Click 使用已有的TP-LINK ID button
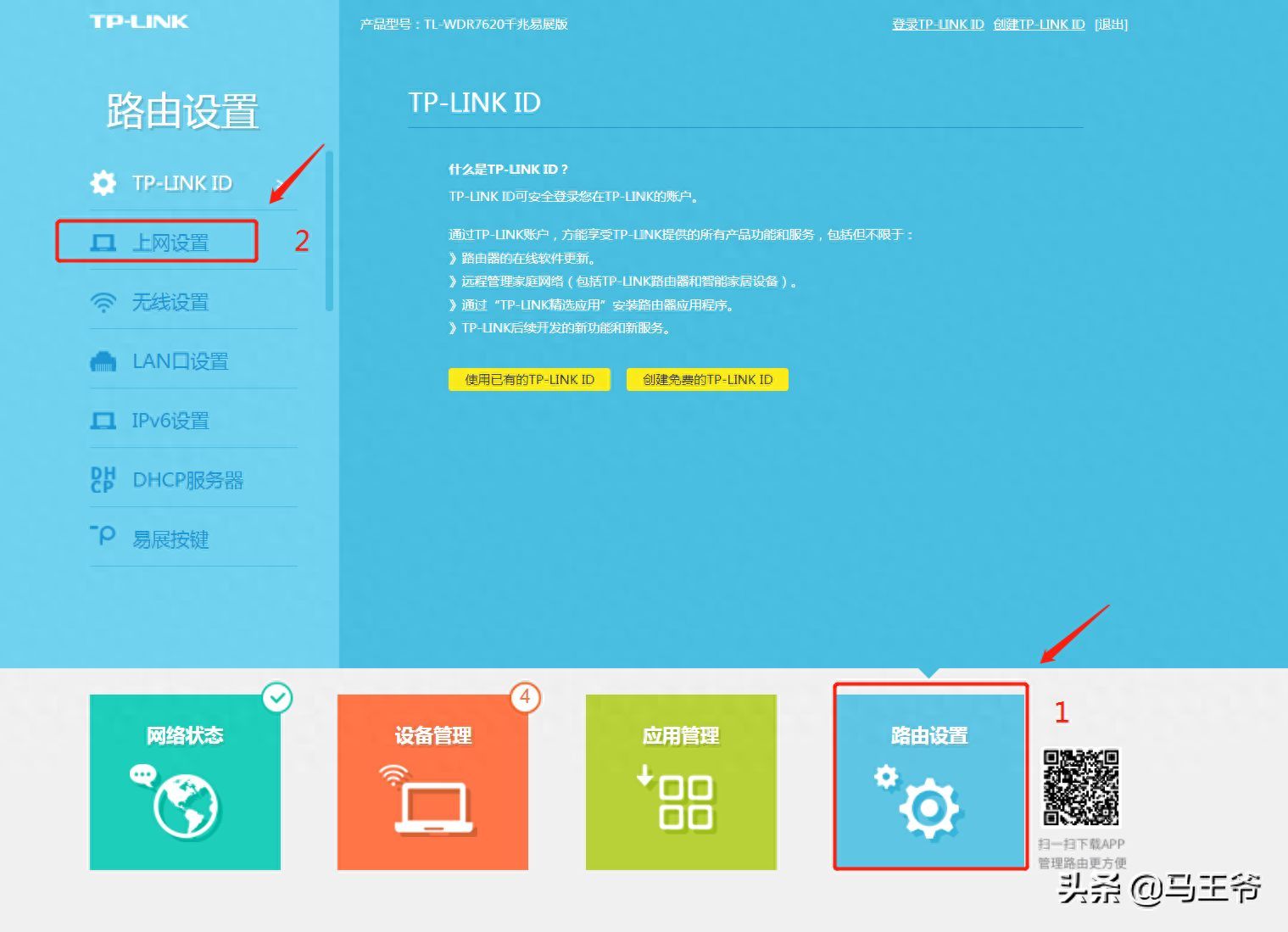This screenshot has width=1288, height=932. 529,379
